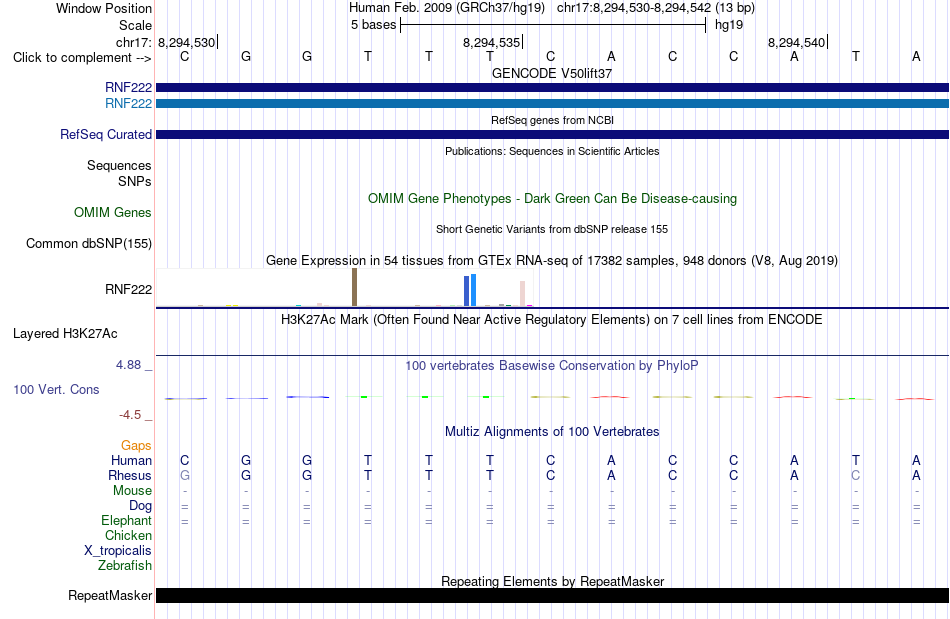
Task: Click 'Human Feb. 2009 (GRCh37/hg19)' assembly text
Action: click(x=447, y=8)
